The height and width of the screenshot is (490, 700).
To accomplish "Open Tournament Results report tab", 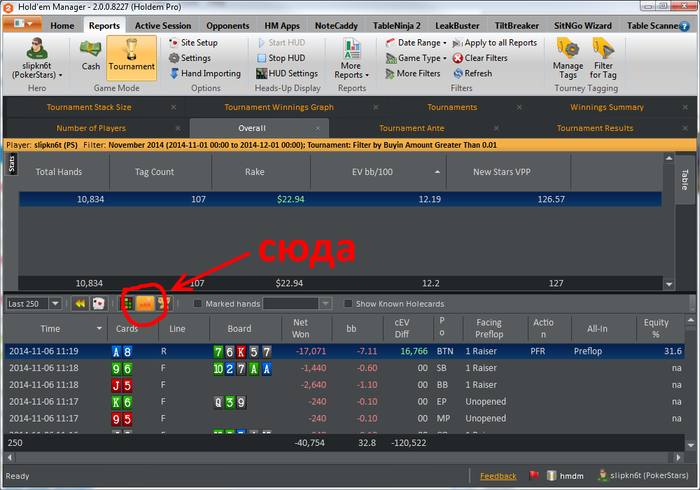I will tap(595, 128).
